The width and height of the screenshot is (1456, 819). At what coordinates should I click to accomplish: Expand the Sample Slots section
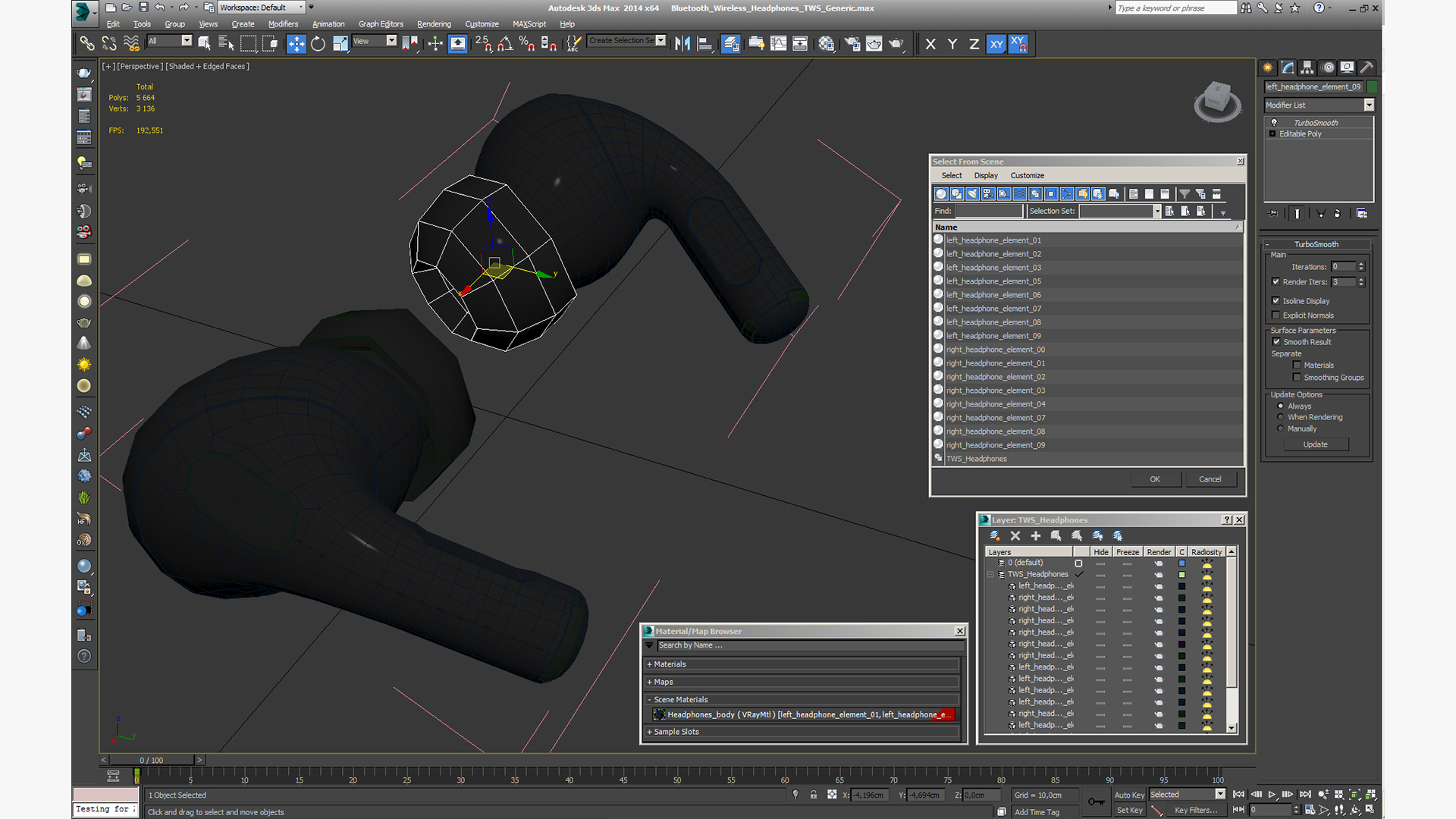(x=802, y=732)
